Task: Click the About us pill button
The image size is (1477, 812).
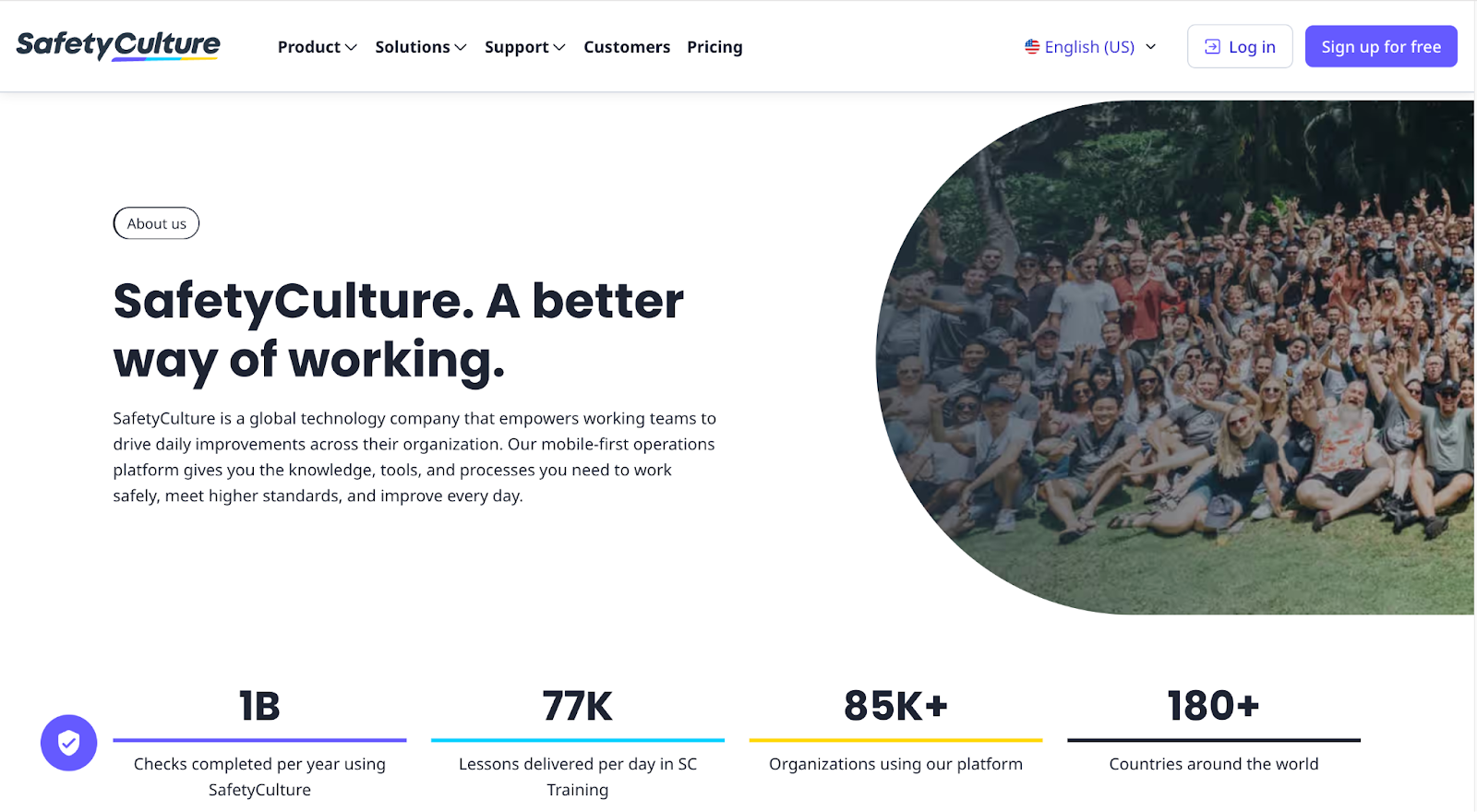Action: (155, 222)
